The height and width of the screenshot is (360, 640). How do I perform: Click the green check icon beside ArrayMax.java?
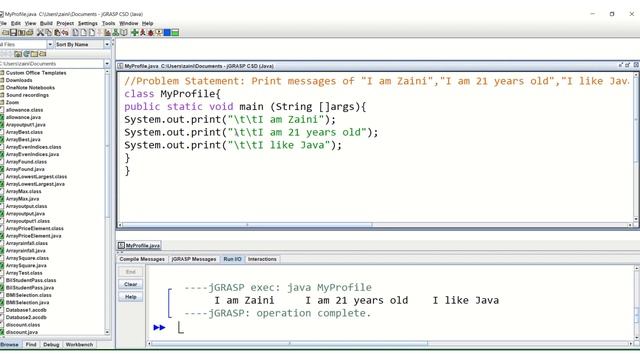(x=2, y=199)
